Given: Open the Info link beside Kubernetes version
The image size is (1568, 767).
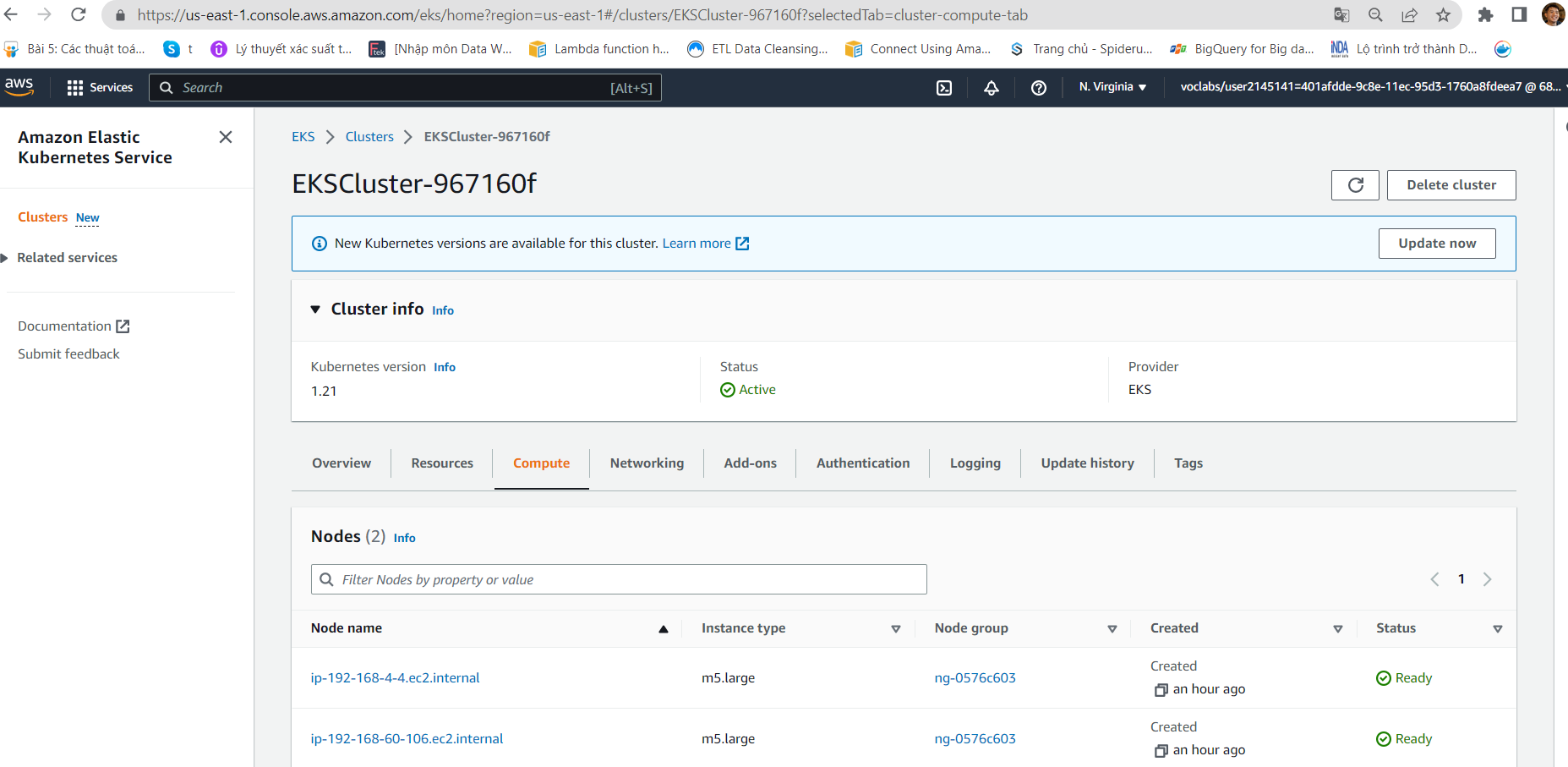Looking at the screenshot, I should (x=445, y=367).
